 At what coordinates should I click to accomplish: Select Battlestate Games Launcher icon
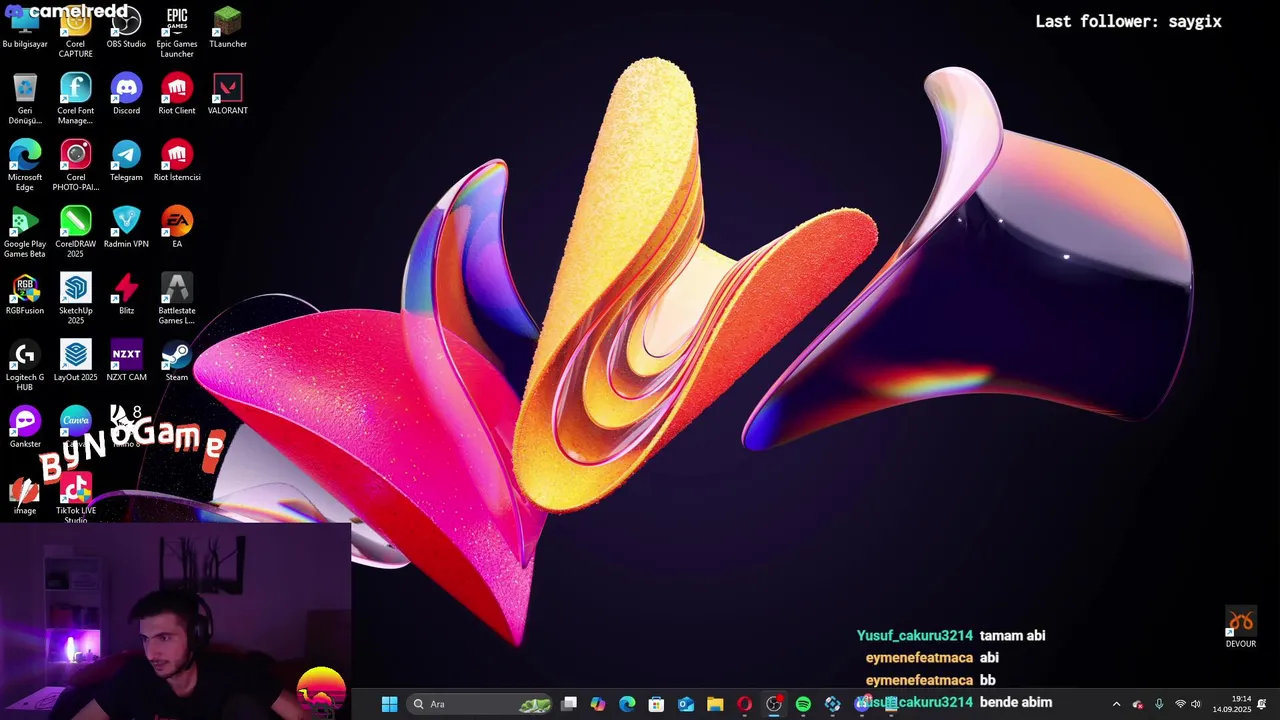coord(177,299)
